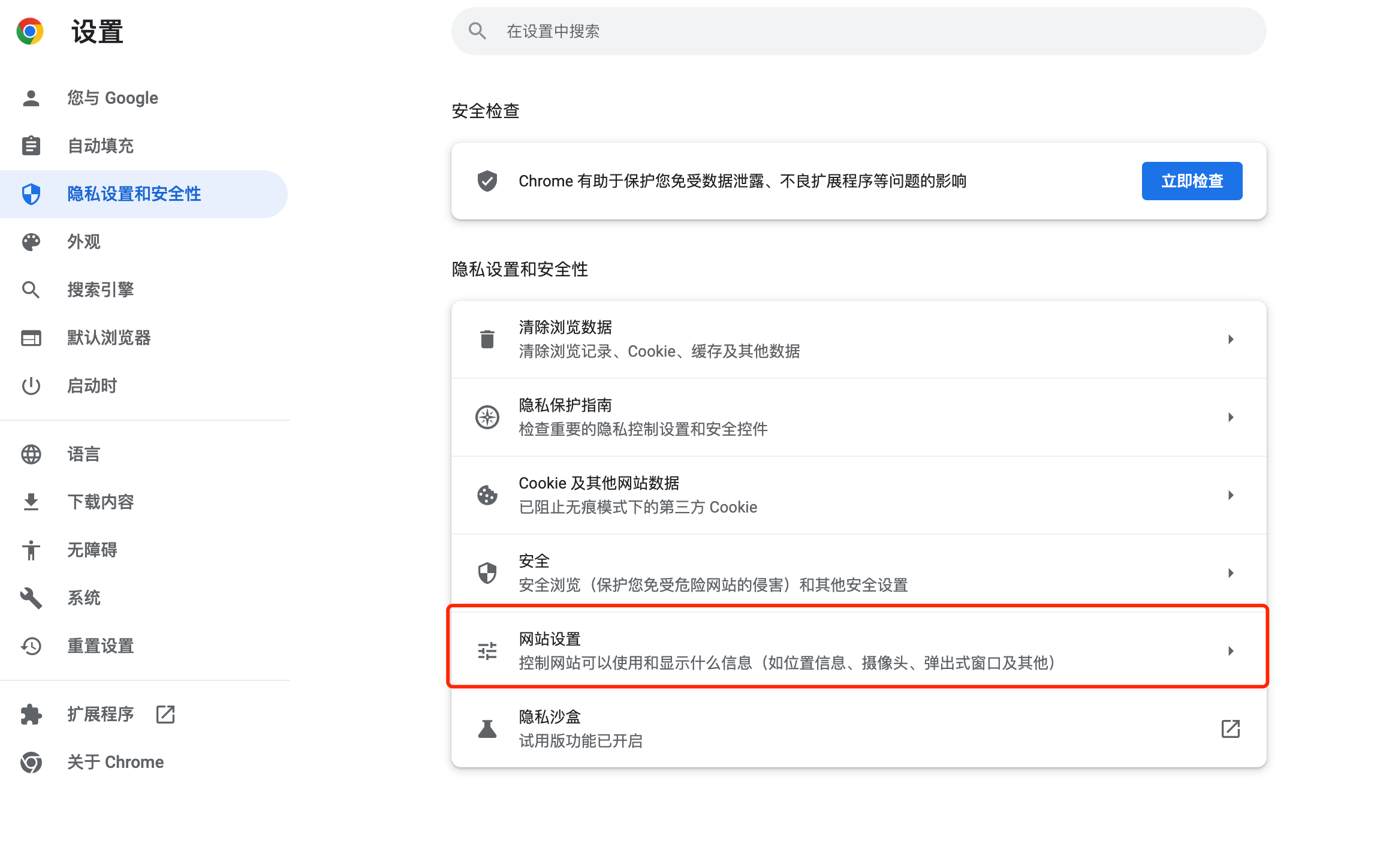Click the shield checkmark icon in 安全检查 card
The image size is (1374, 868).
point(487,180)
